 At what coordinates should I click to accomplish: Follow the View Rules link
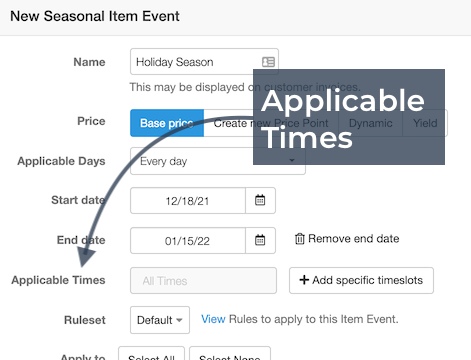tap(213, 319)
